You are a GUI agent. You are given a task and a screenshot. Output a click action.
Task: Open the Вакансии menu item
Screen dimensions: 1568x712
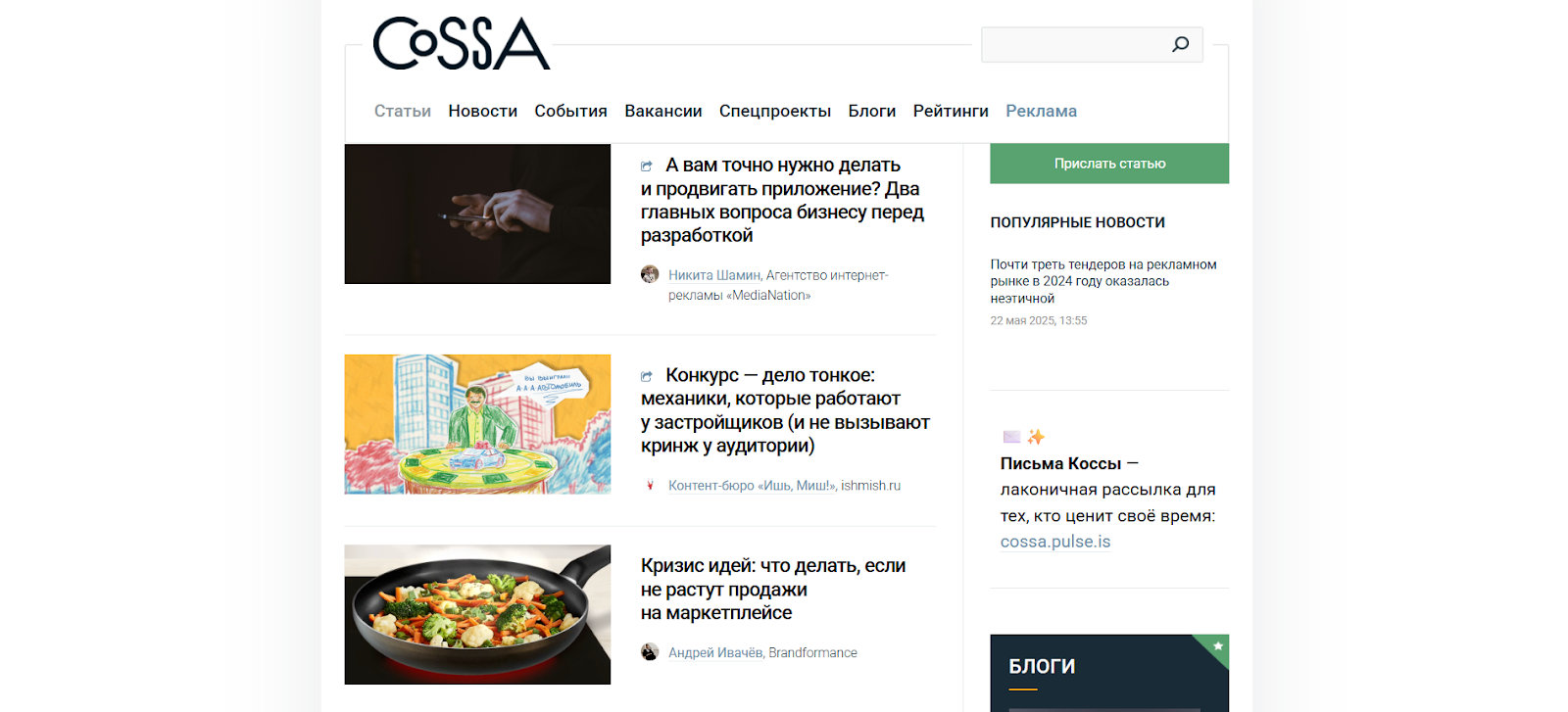[x=663, y=111]
